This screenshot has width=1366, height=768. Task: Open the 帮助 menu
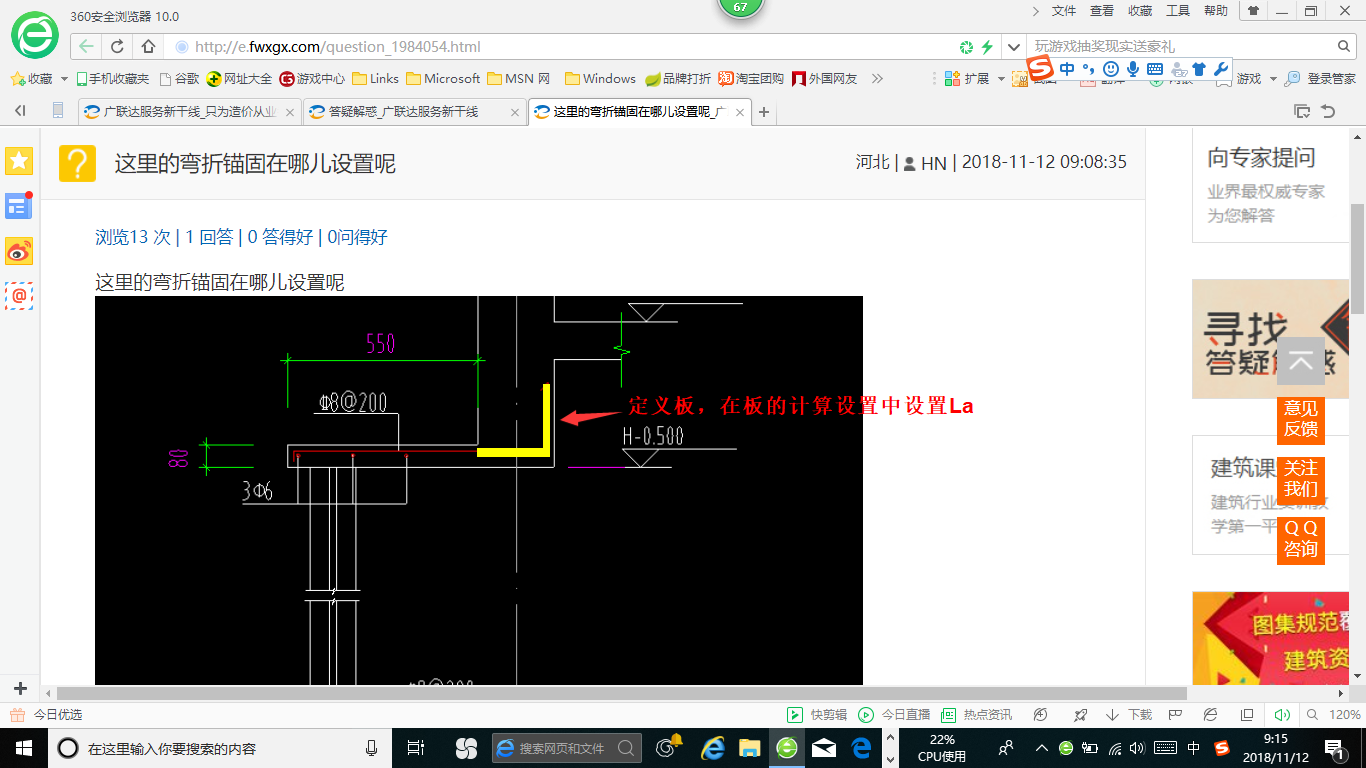tap(1216, 11)
